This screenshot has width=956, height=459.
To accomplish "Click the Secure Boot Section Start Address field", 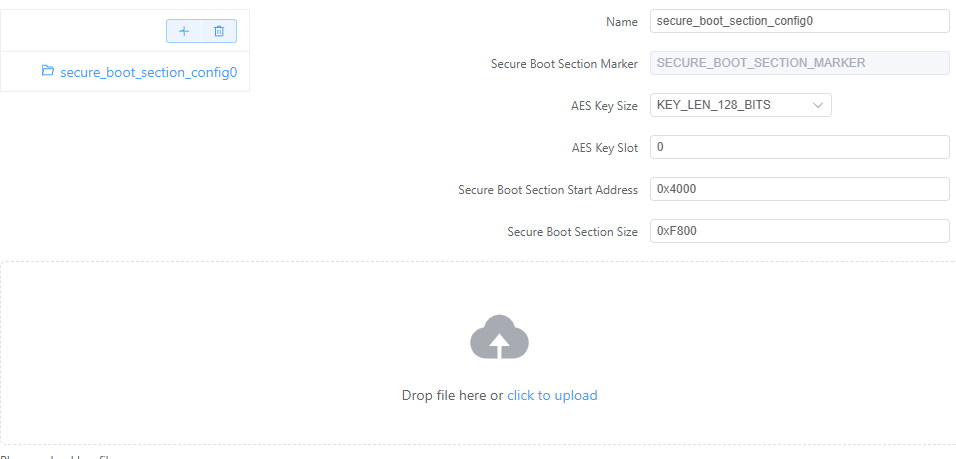I will (x=800, y=189).
